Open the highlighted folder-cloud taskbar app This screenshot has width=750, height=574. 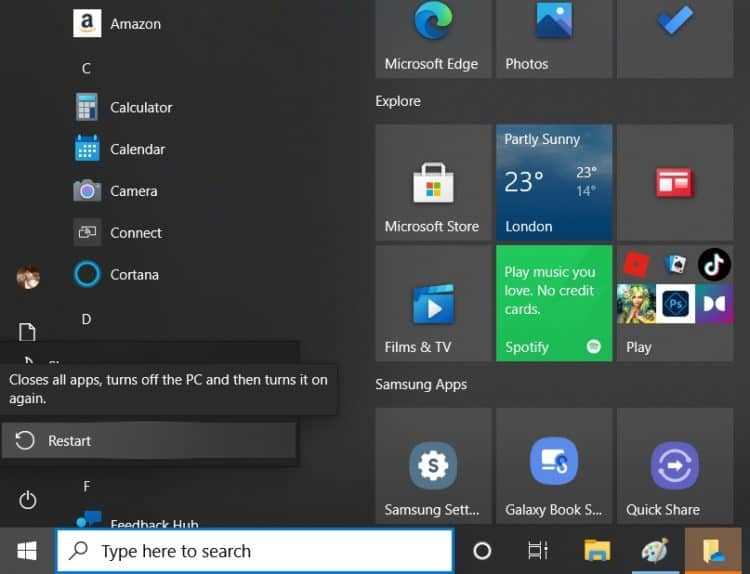tap(713, 551)
